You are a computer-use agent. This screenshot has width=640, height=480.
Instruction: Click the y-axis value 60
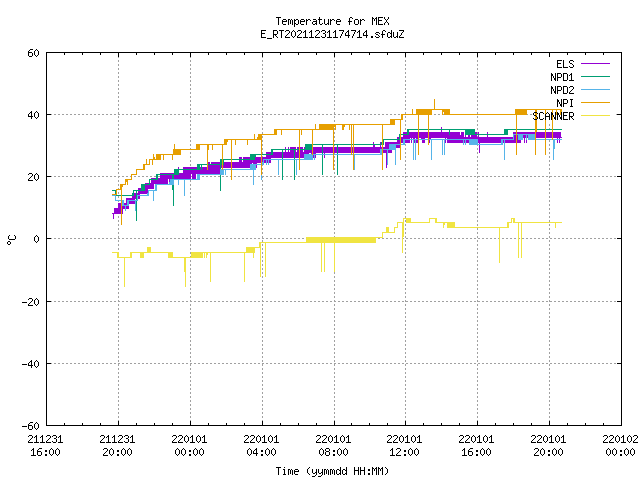(33, 53)
